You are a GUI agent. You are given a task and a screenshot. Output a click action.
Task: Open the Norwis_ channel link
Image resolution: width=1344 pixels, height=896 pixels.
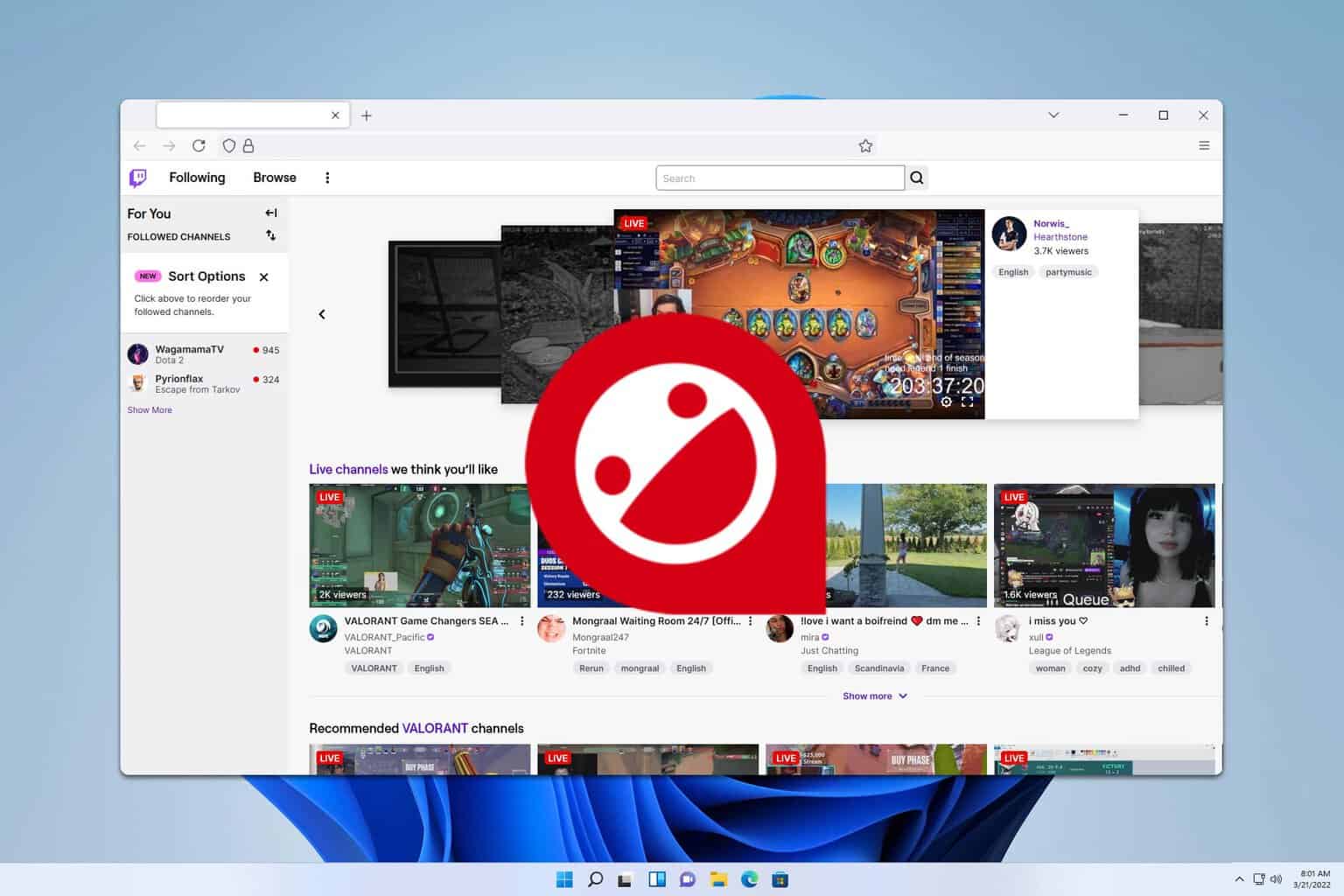tap(1051, 223)
